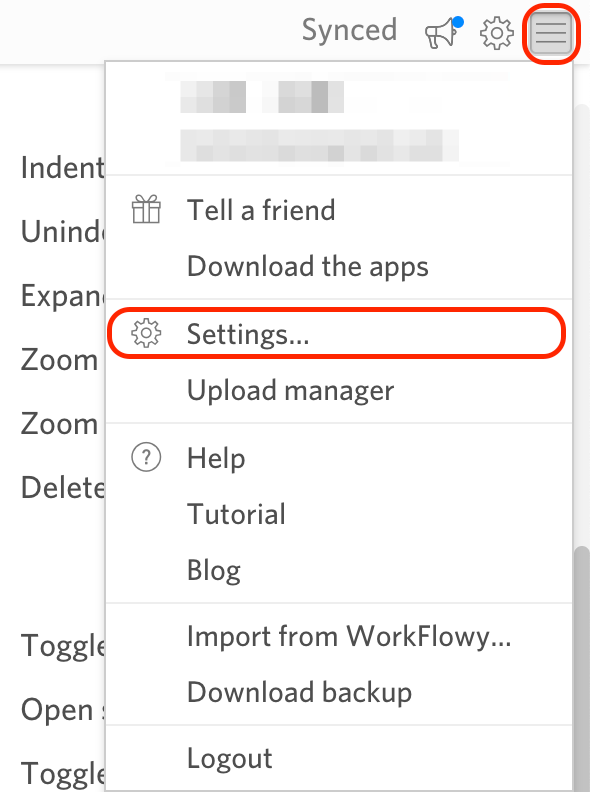Click the gear icon in top toolbar
The image size is (590, 792).
click(497, 33)
